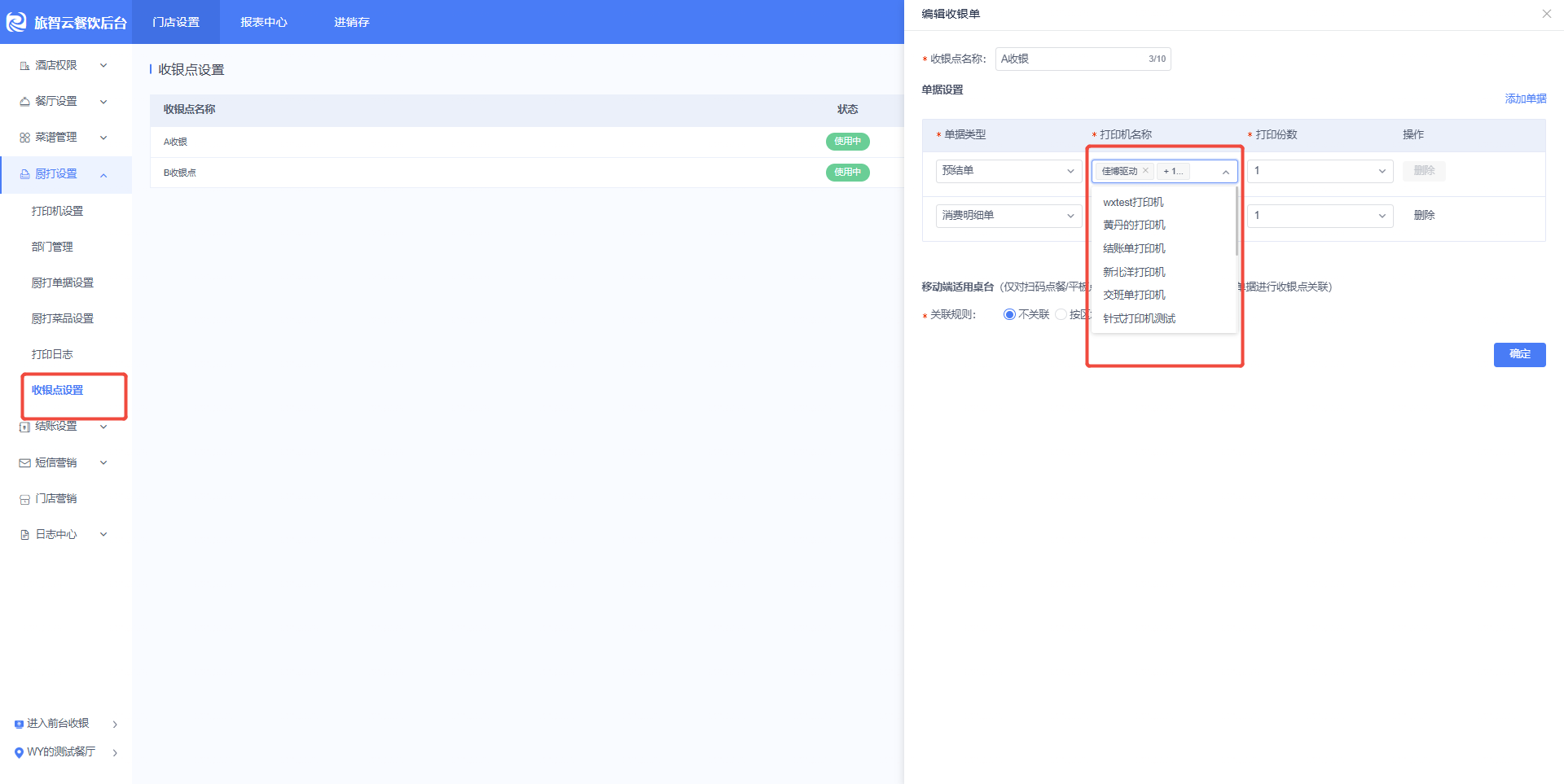Click the 厨打设置 printer icon
This screenshot has height=784, width=1564.
(x=24, y=174)
